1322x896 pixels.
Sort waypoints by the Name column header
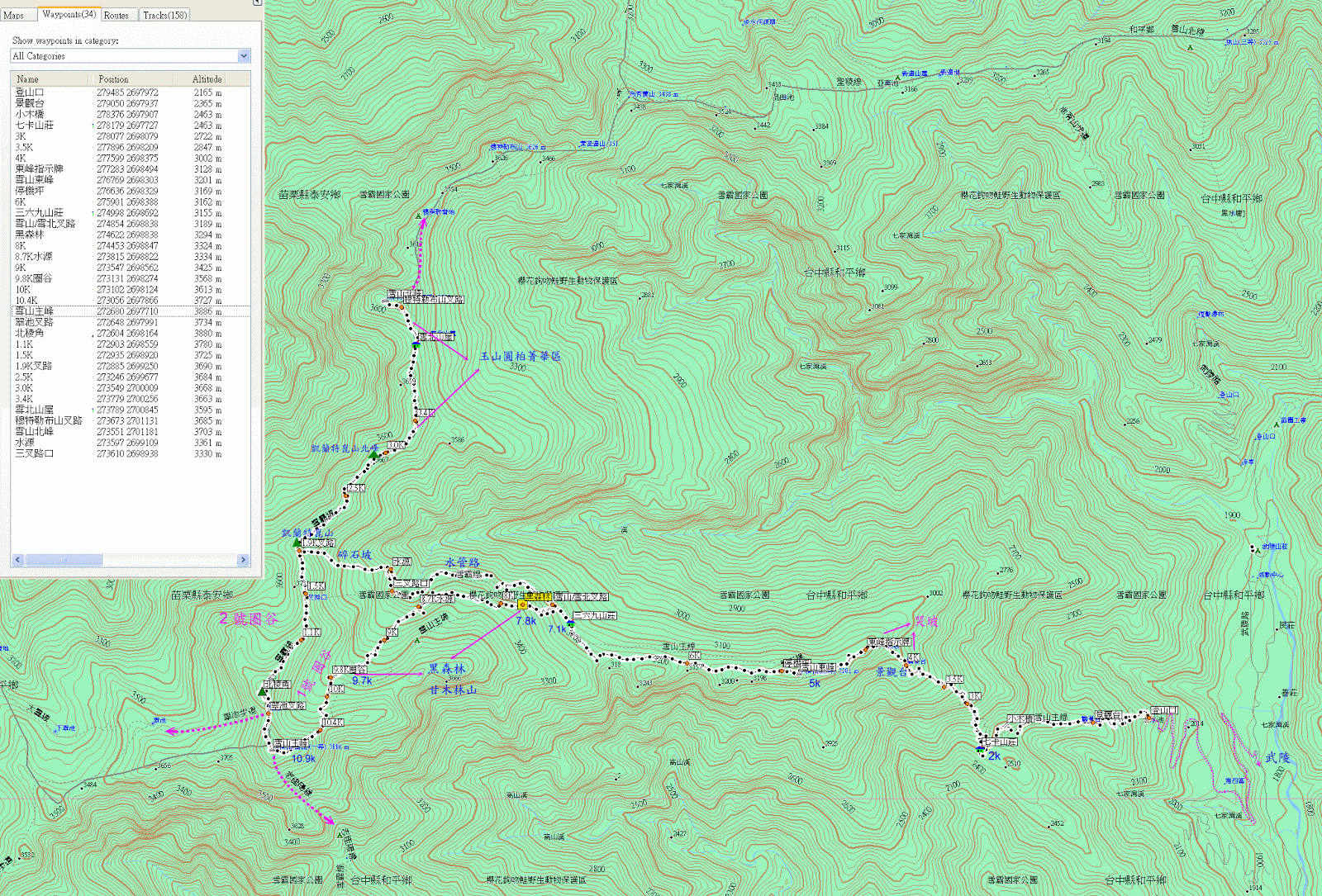click(50, 79)
